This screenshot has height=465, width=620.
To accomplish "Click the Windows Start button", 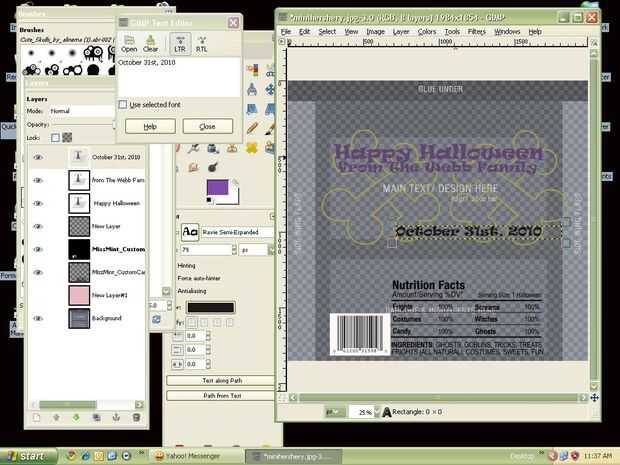I will point(28,456).
